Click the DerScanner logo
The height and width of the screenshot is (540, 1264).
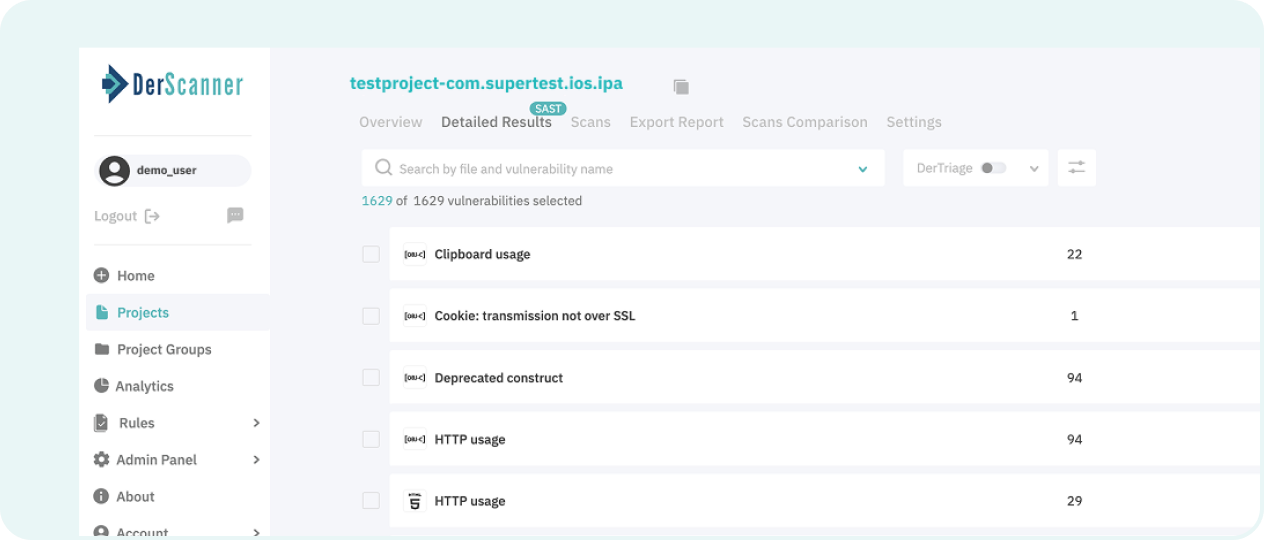click(x=173, y=84)
